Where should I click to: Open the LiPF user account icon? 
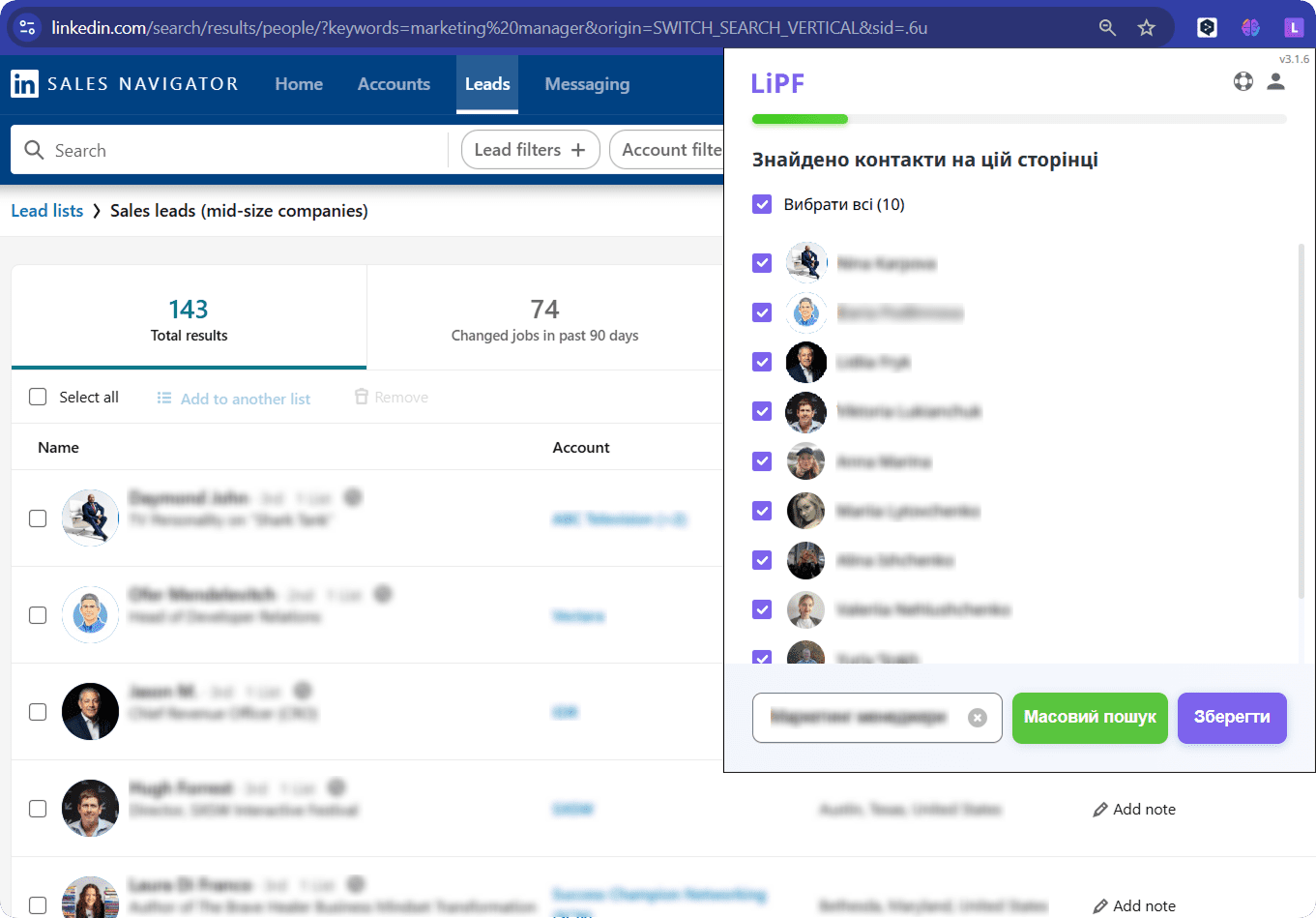pyautogui.click(x=1276, y=81)
